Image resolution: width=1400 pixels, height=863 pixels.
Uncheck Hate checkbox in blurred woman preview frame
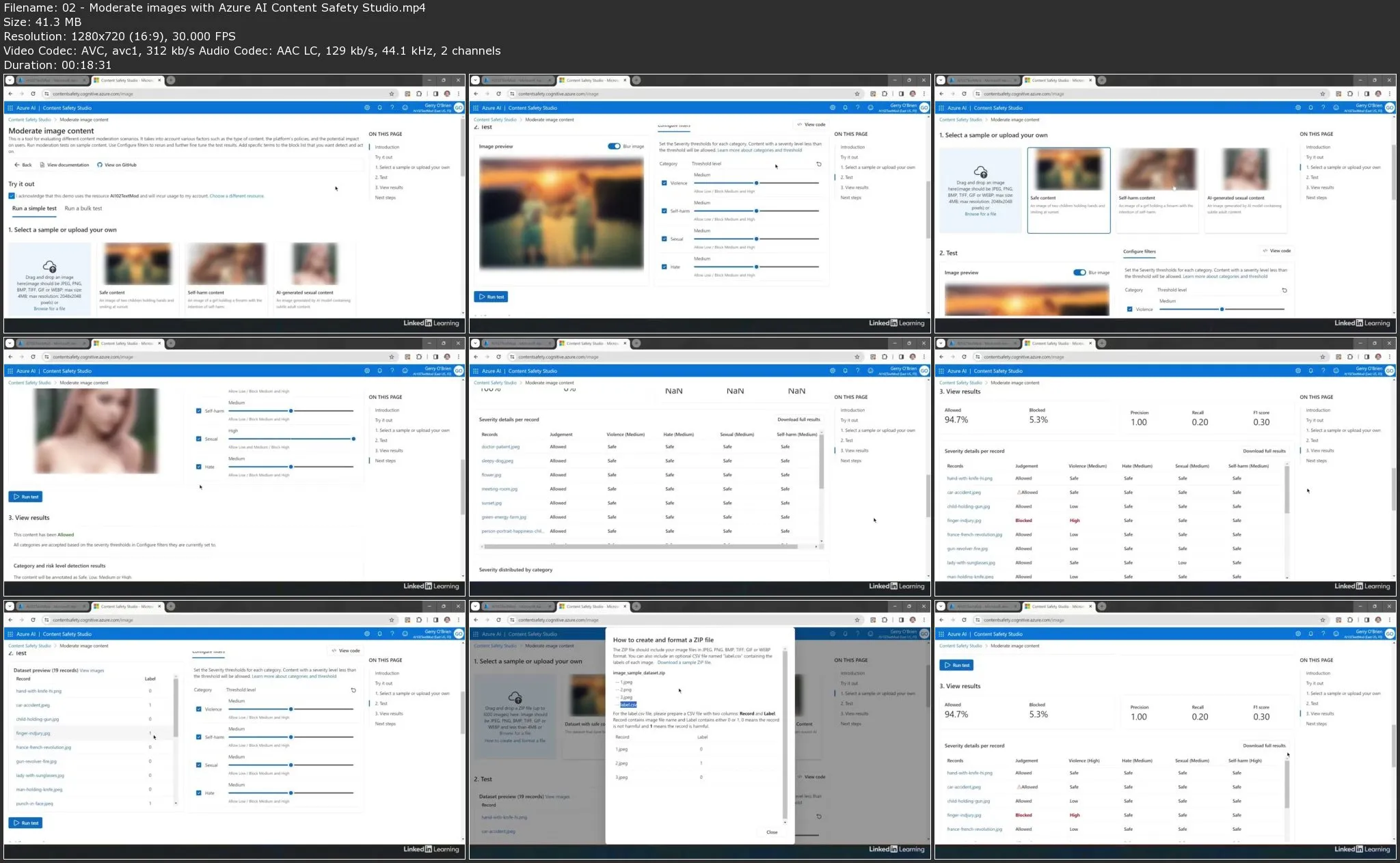point(199,467)
